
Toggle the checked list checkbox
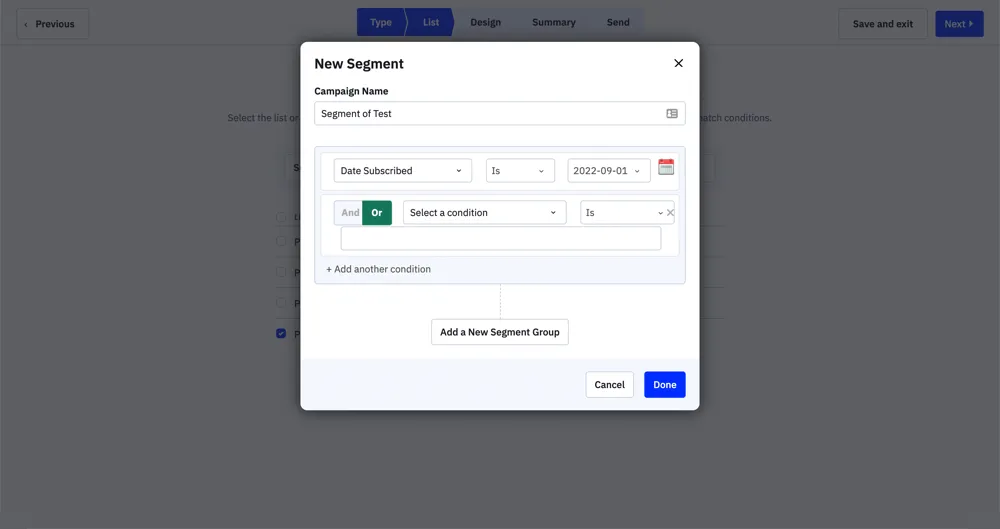point(281,334)
